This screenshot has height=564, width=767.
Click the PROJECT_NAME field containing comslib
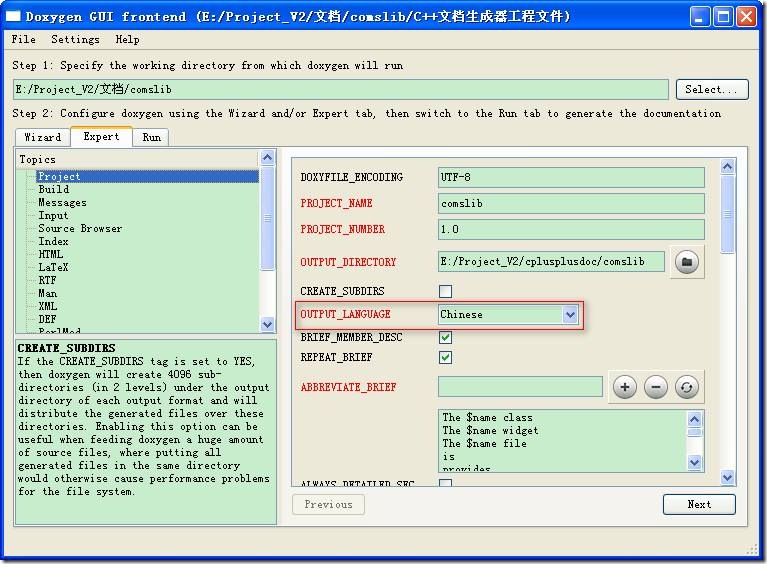pos(571,203)
